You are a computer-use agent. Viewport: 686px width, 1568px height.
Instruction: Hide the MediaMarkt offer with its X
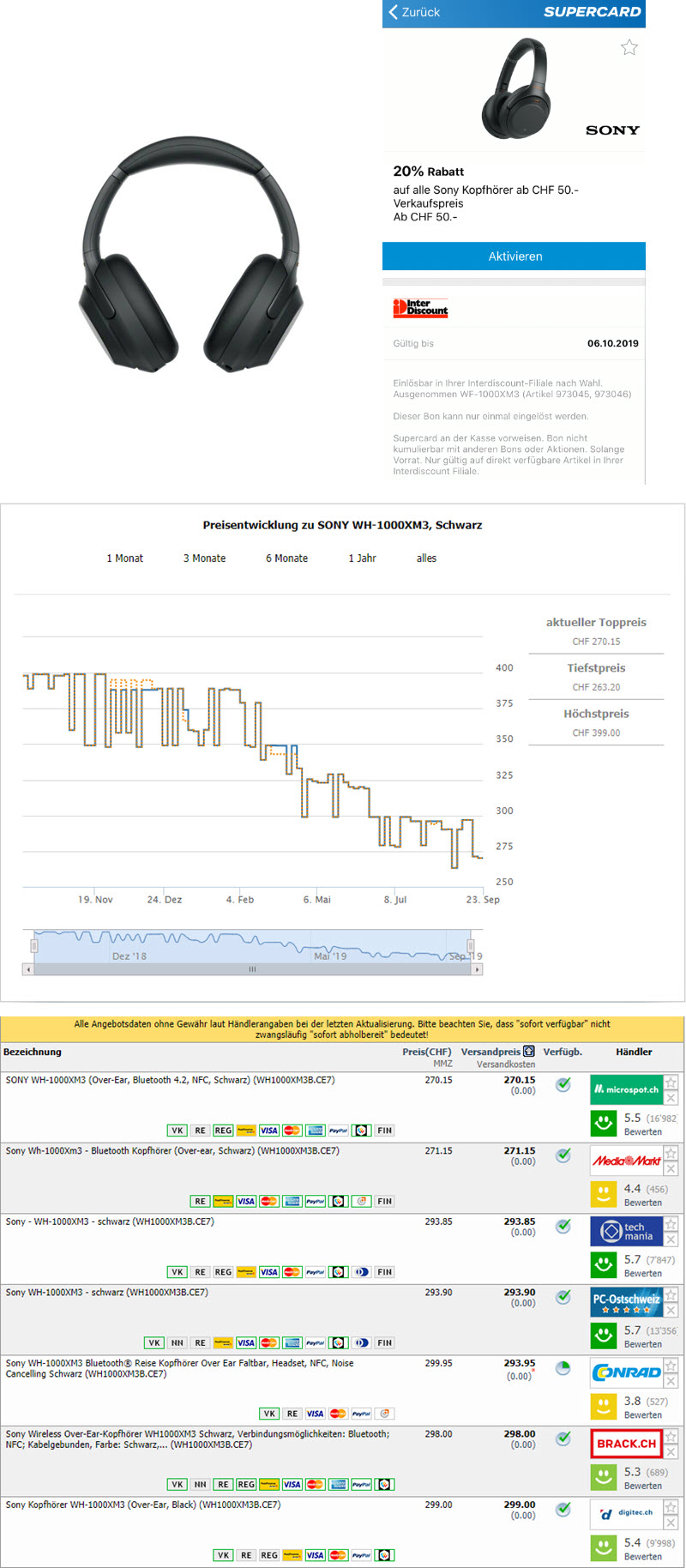(x=671, y=1169)
